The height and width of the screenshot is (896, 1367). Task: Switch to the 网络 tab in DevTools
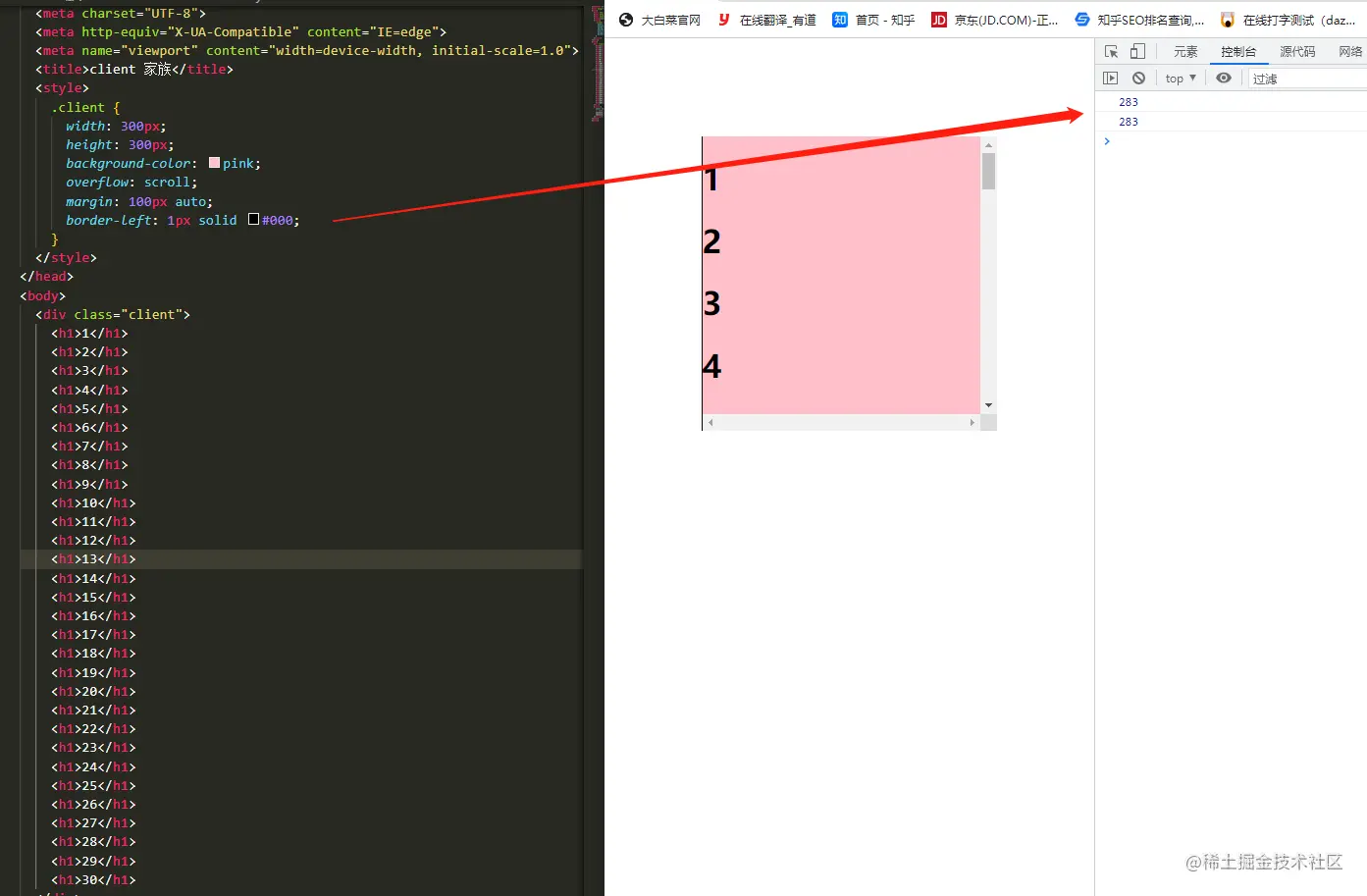tap(1350, 52)
